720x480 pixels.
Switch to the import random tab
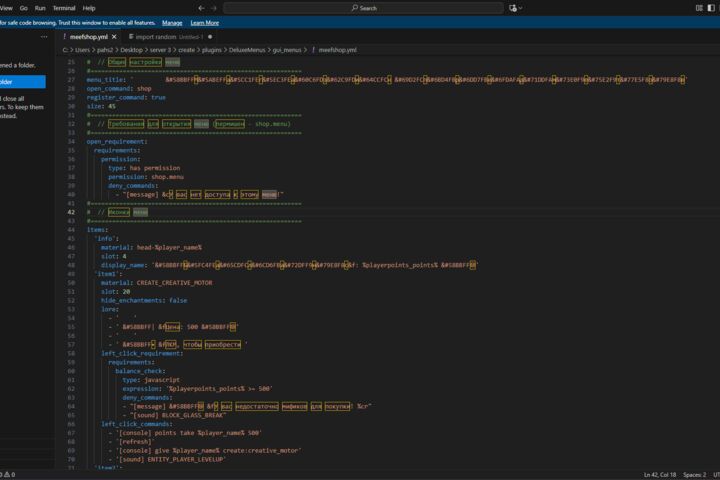[166, 37]
